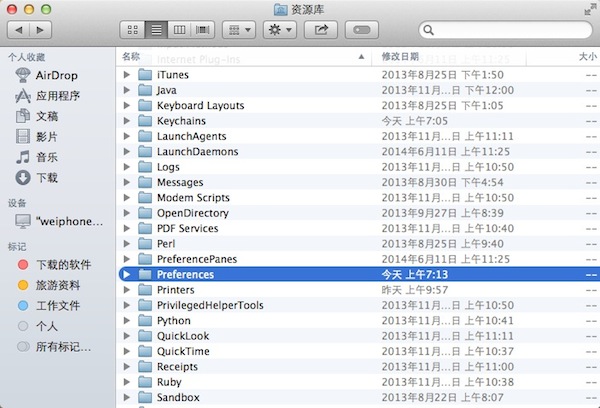Expand the Preferences folder

click(x=127, y=274)
